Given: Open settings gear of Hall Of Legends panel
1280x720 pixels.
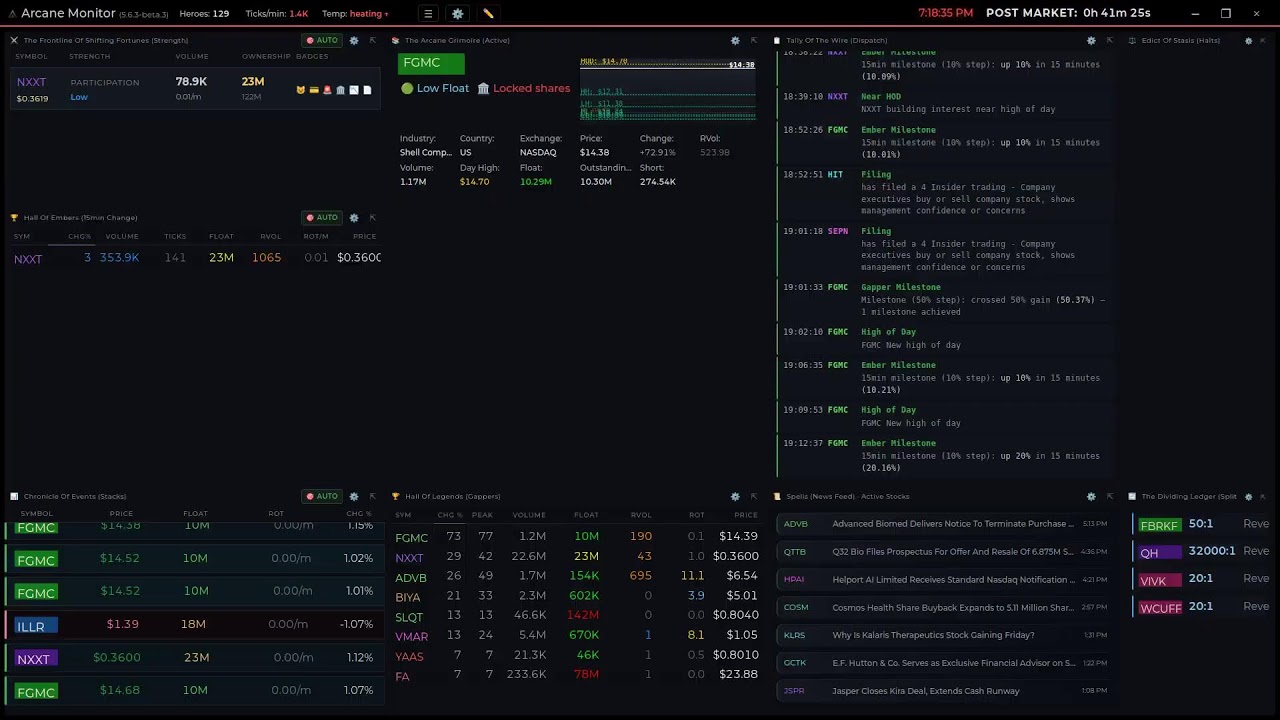Looking at the screenshot, I should pos(735,496).
